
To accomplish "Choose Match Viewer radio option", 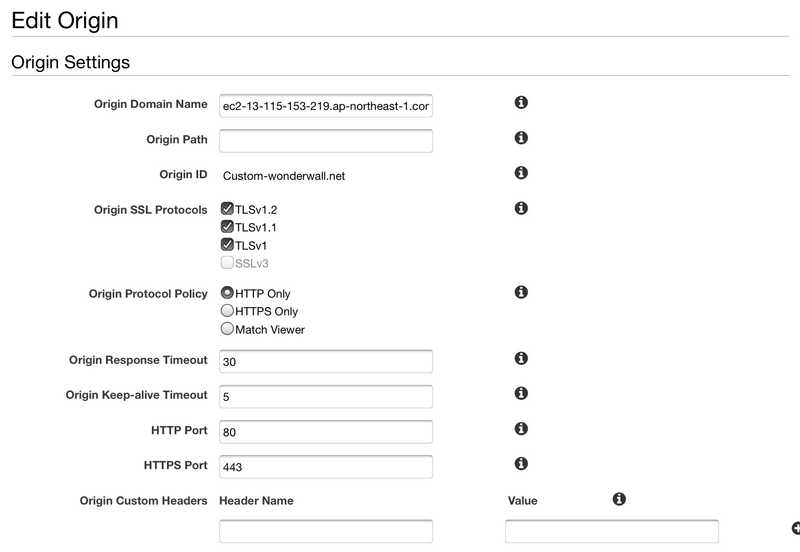I will pos(227,329).
